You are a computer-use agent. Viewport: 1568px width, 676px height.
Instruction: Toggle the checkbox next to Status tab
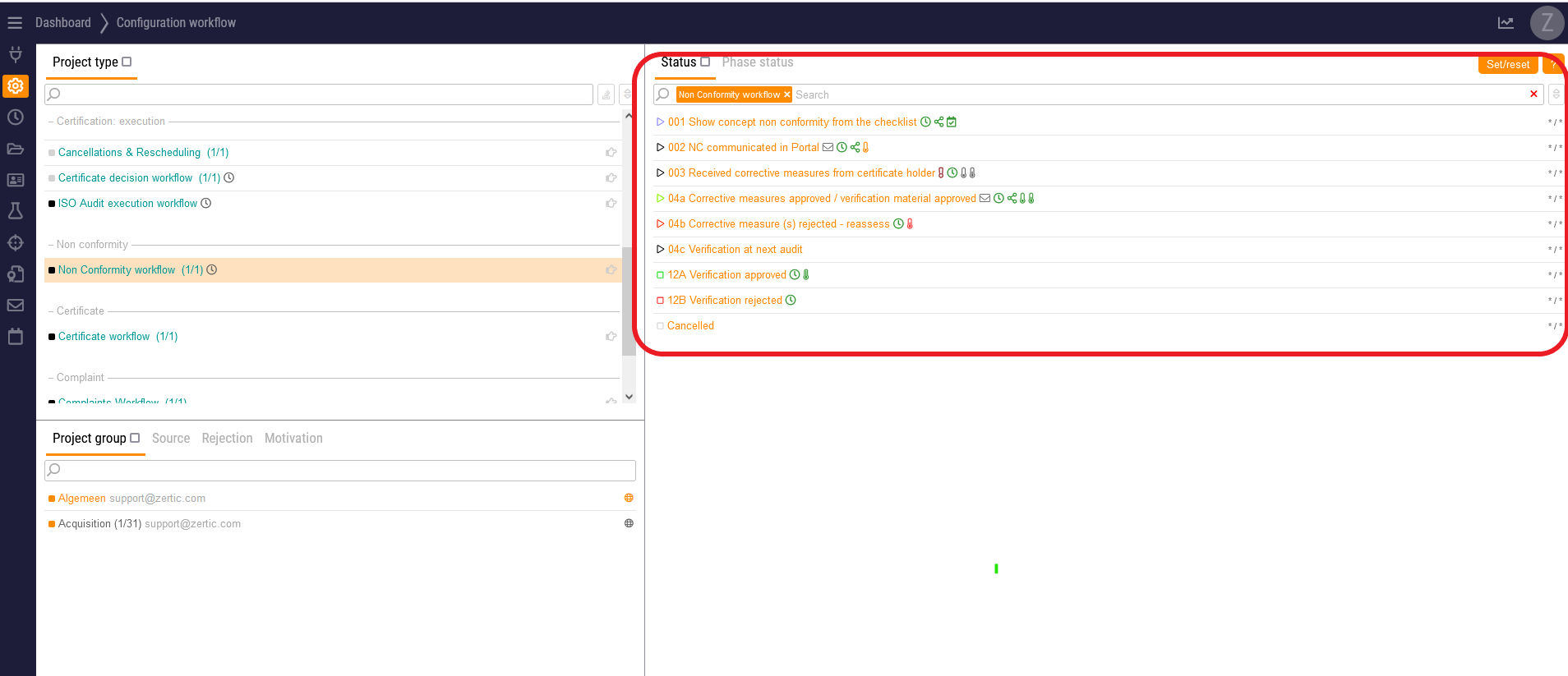[x=705, y=62]
